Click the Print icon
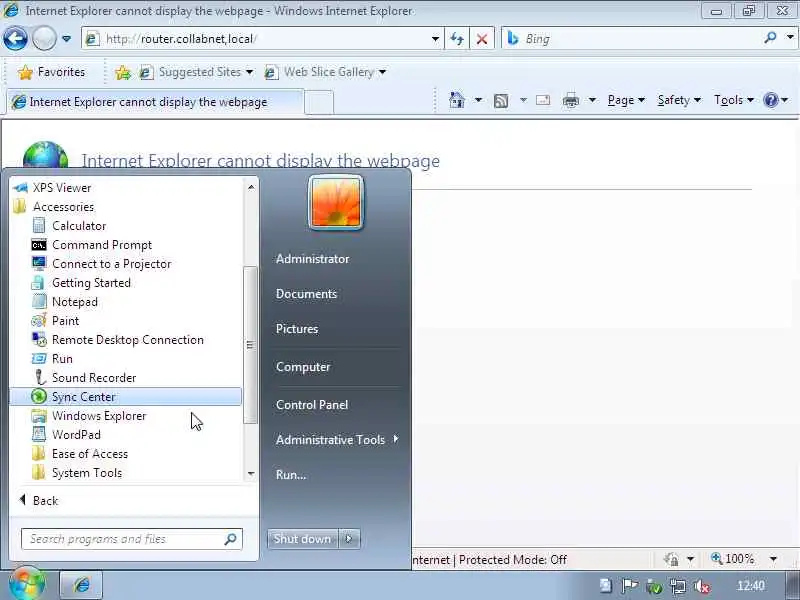800x600 pixels. (570, 101)
